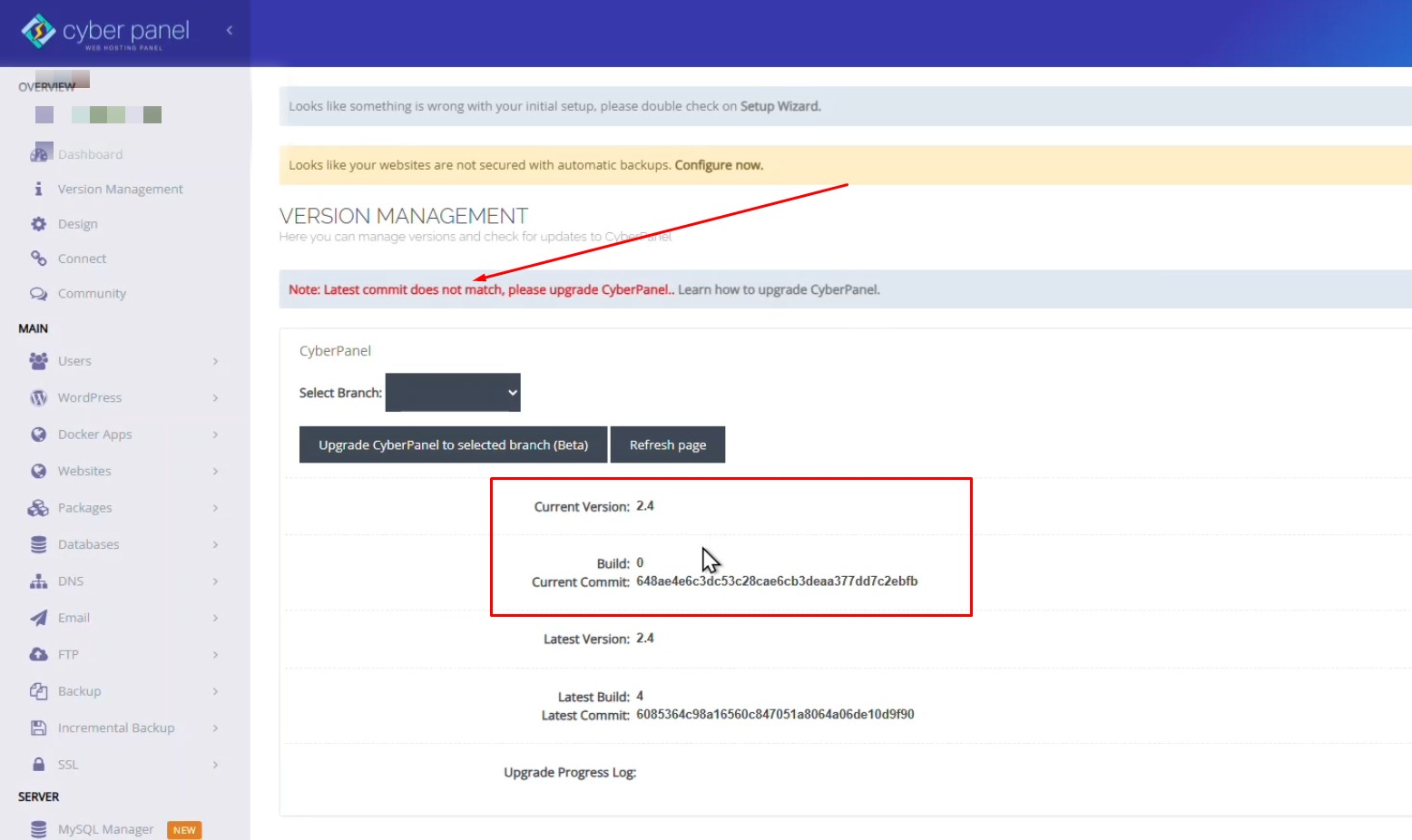Click the DNS sitemap icon
1412x840 pixels.
38,581
